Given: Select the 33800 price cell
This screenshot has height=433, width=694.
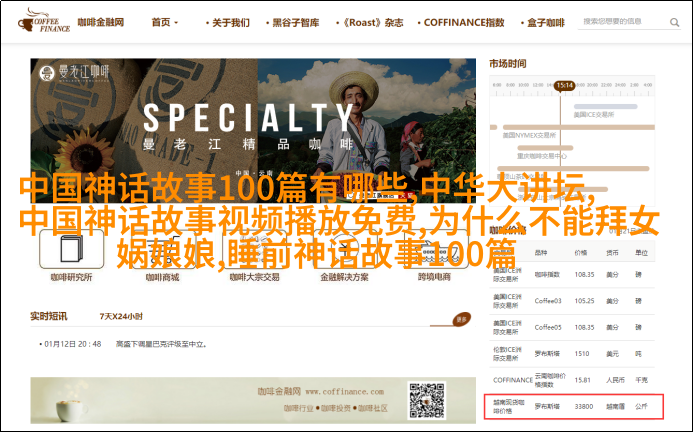Looking at the screenshot, I should pos(583,406).
